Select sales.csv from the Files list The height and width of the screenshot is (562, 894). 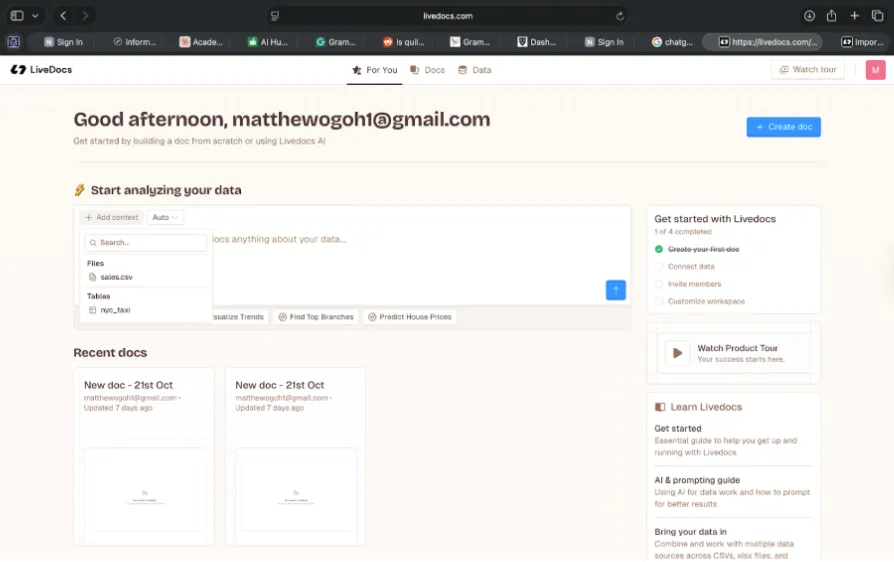145,277
